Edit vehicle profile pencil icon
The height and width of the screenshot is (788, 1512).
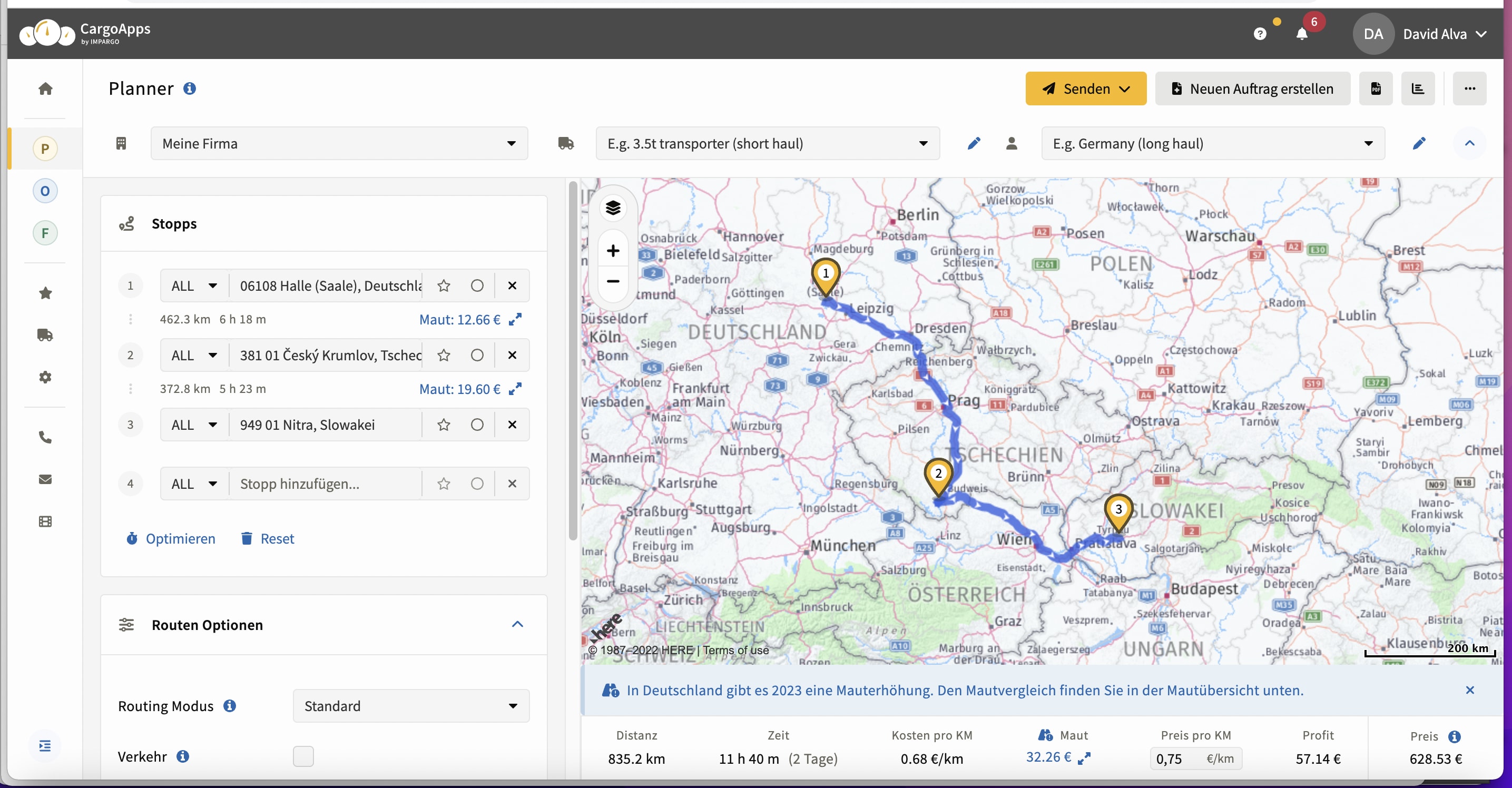(974, 143)
